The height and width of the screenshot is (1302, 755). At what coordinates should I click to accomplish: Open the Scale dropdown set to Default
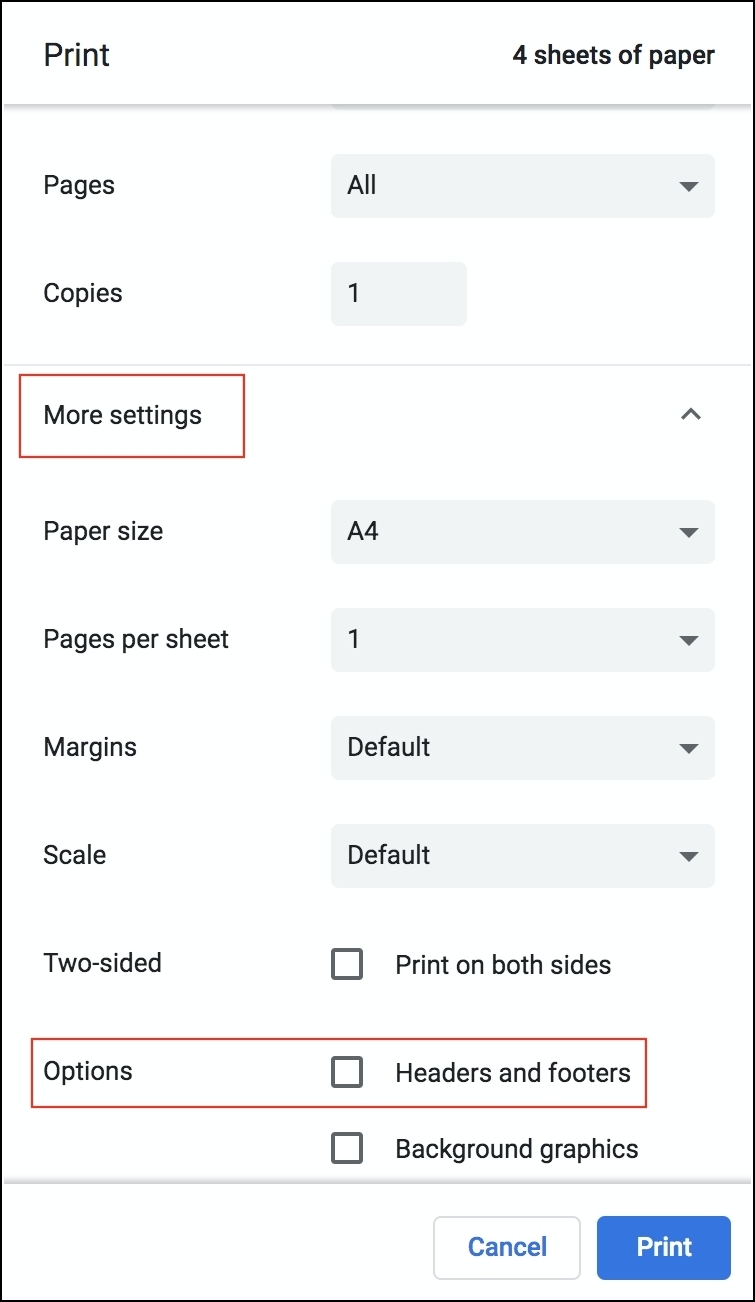(523, 856)
